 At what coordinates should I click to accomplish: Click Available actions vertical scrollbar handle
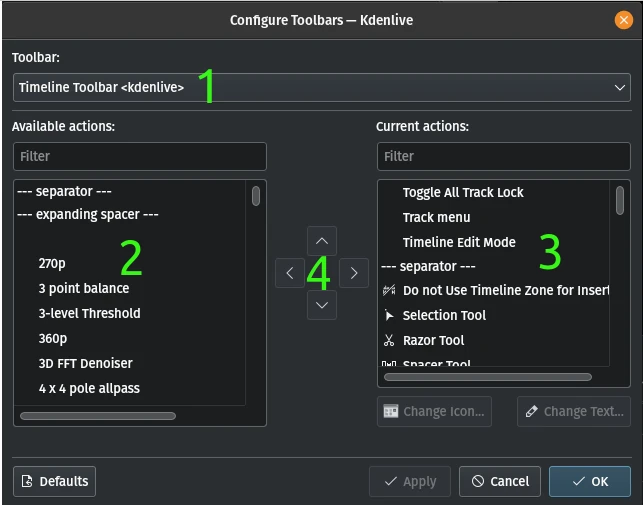(x=256, y=196)
